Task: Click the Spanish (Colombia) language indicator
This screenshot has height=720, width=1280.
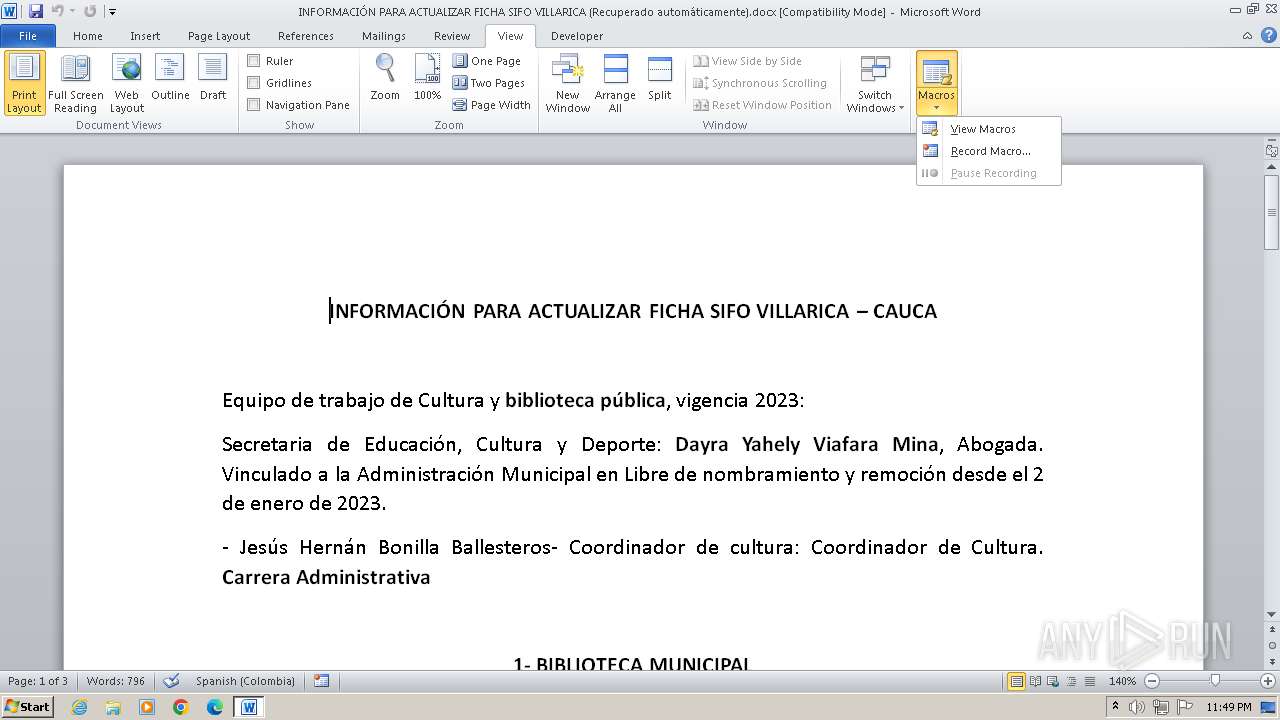Action: (x=245, y=681)
